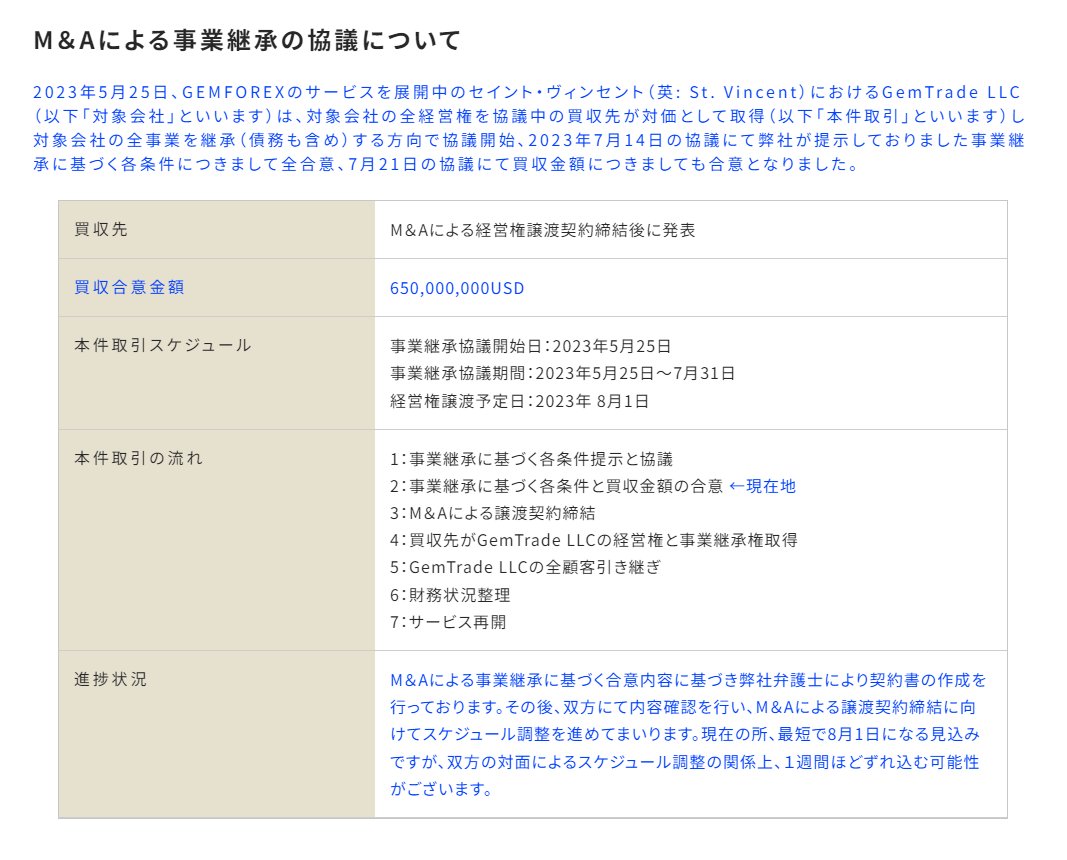Click 'M&Aによる経営権譲渡契約締結後に発表' cell
This screenshot has height=860, width=1067.
click(x=542, y=230)
